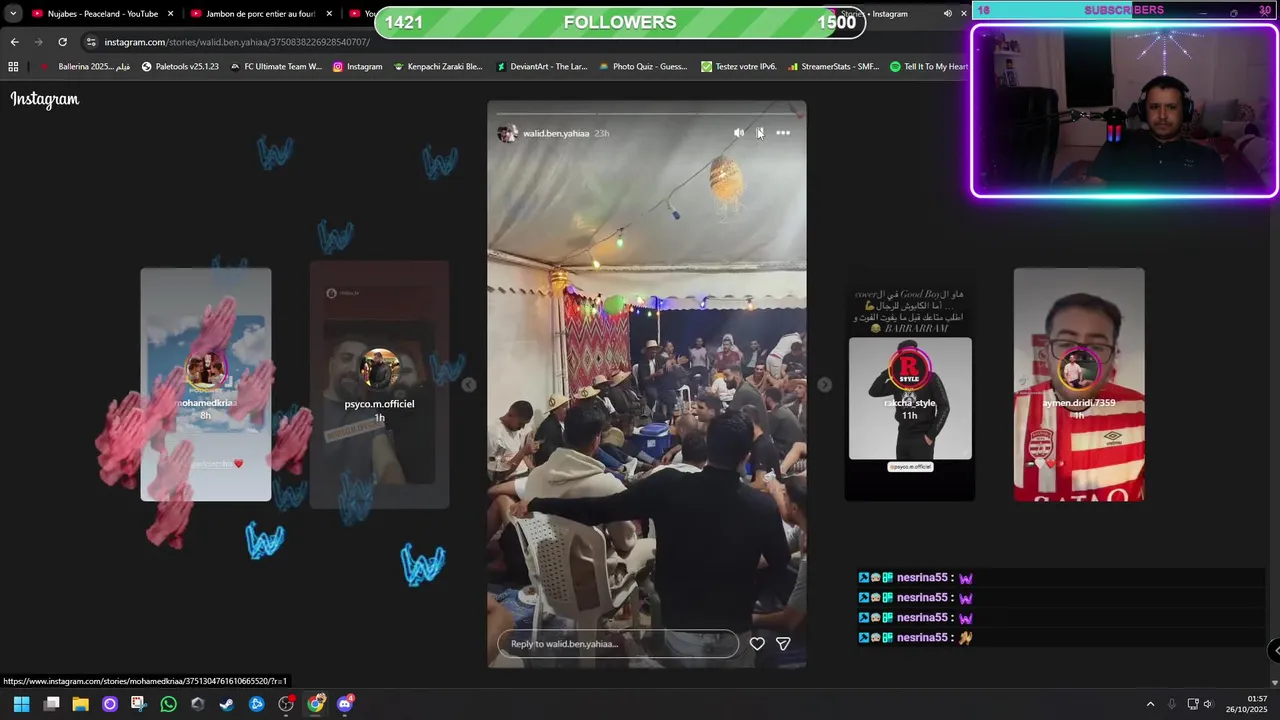Show hidden system tray icons
The height and width of the screenshot is (720, 1280).
click(x=1150, y=704)
